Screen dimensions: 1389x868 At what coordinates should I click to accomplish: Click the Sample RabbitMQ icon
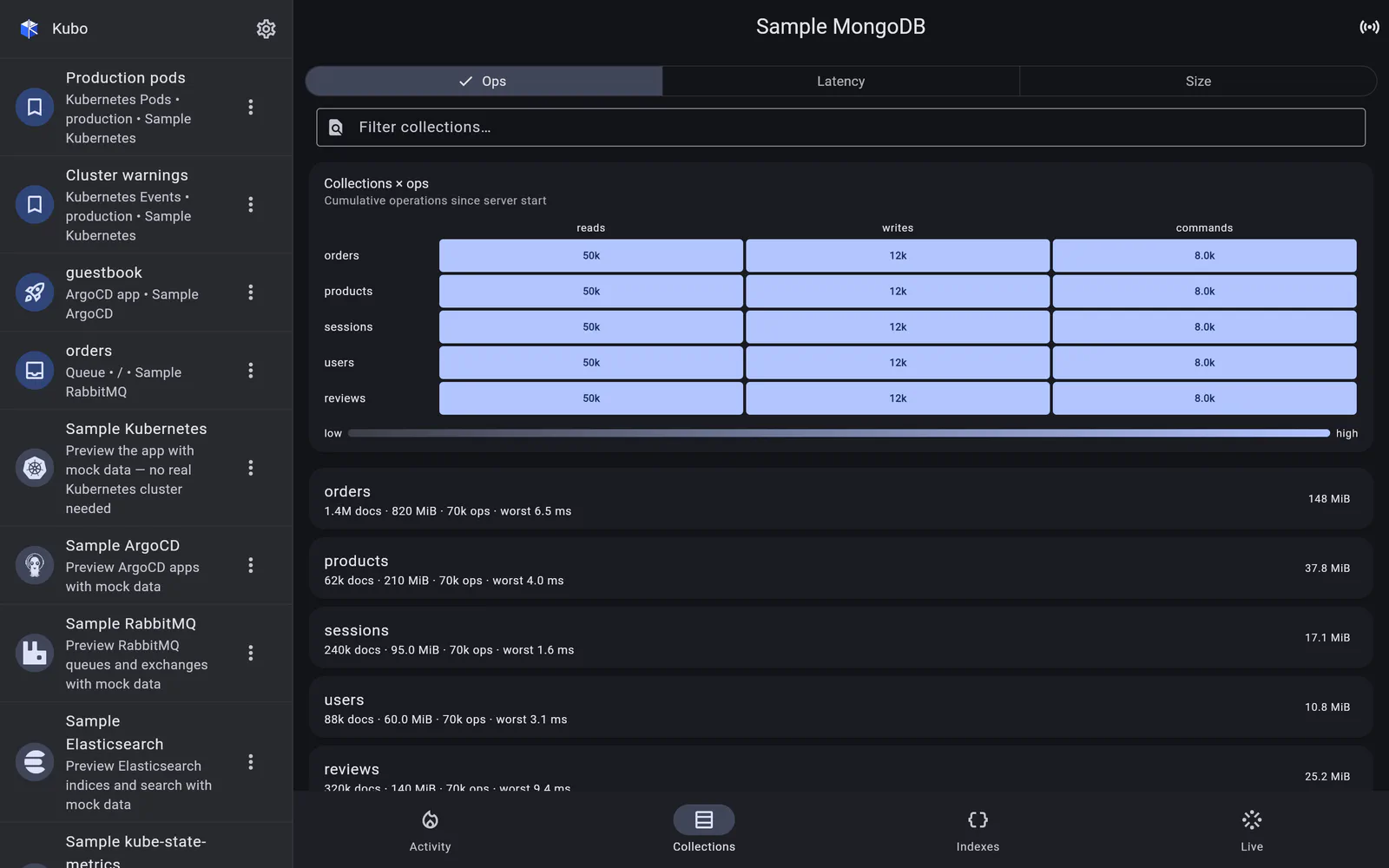tap(35, 653)
